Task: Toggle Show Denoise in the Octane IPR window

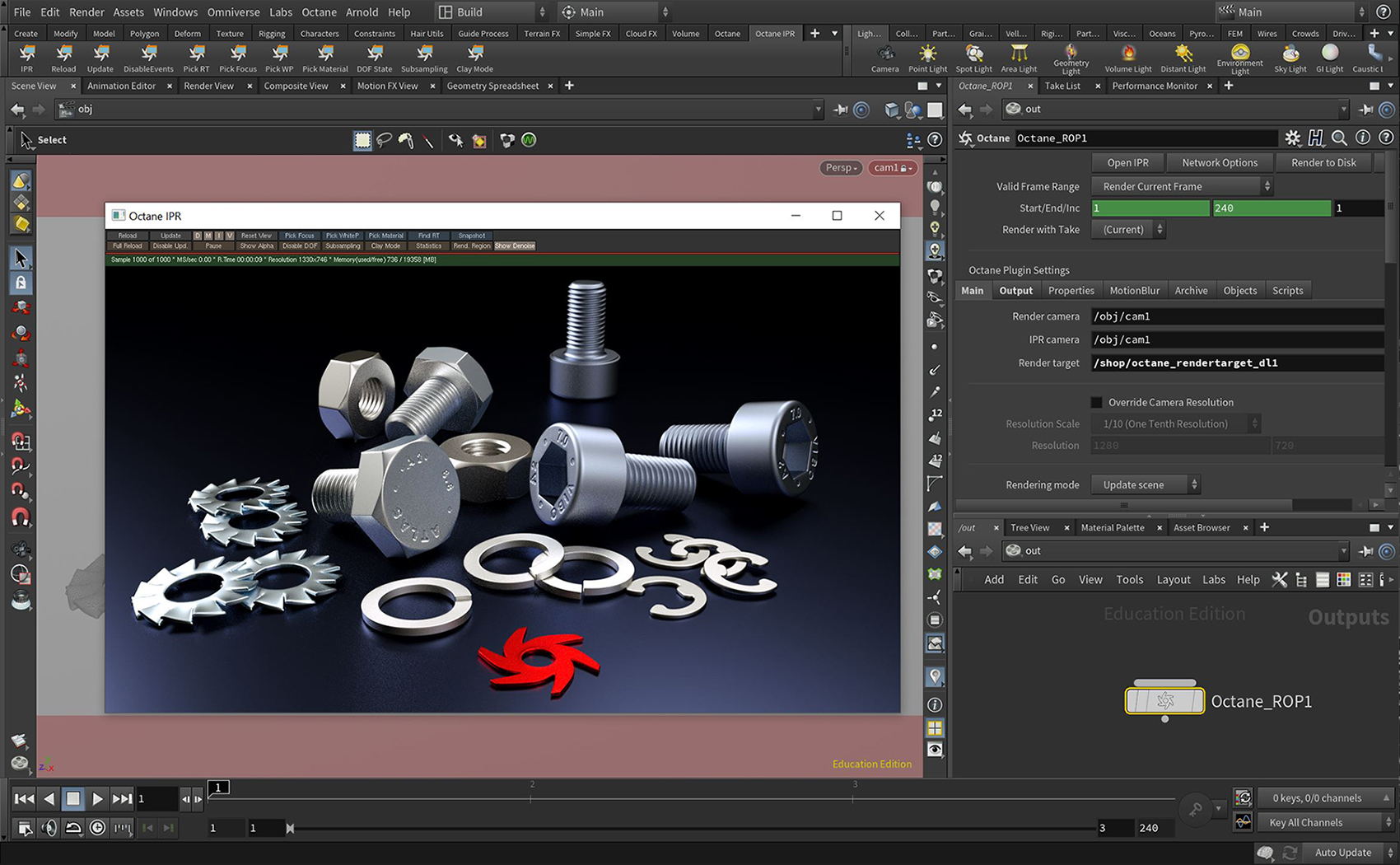Action: [515, 245]
